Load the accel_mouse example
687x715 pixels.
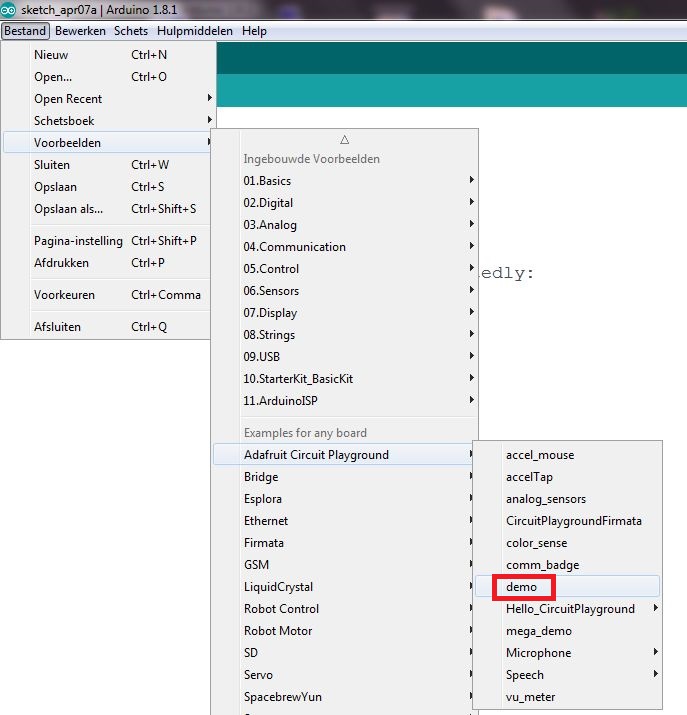(567, 455)
